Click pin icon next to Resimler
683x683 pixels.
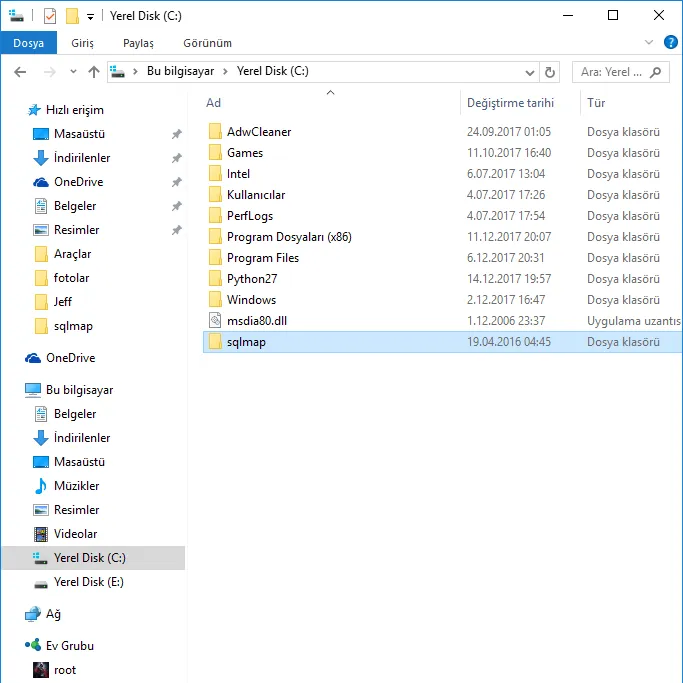[176, 230]
